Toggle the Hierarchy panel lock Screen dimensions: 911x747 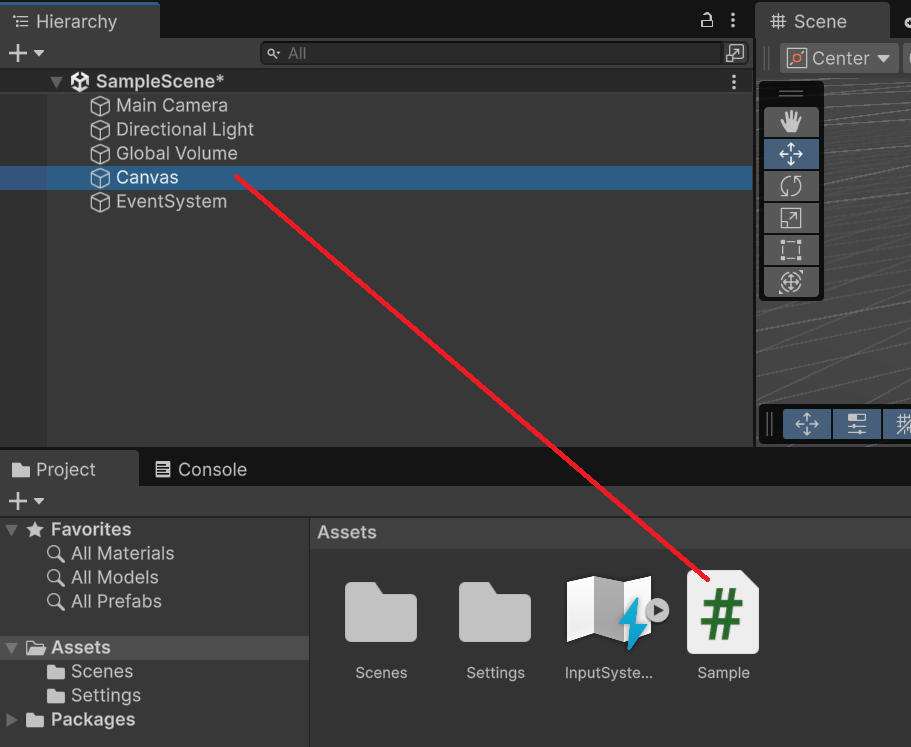coord(707,21)
